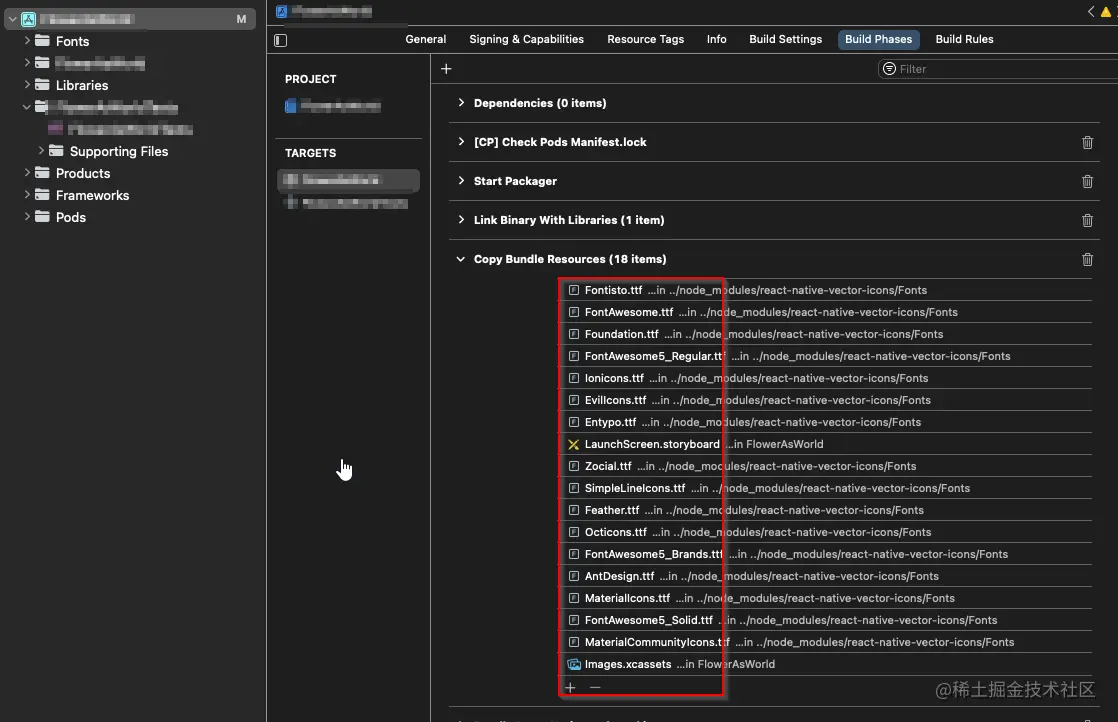1118x722 pixels.
Task: Open the General tab
Action: click(x=426, y=39)
